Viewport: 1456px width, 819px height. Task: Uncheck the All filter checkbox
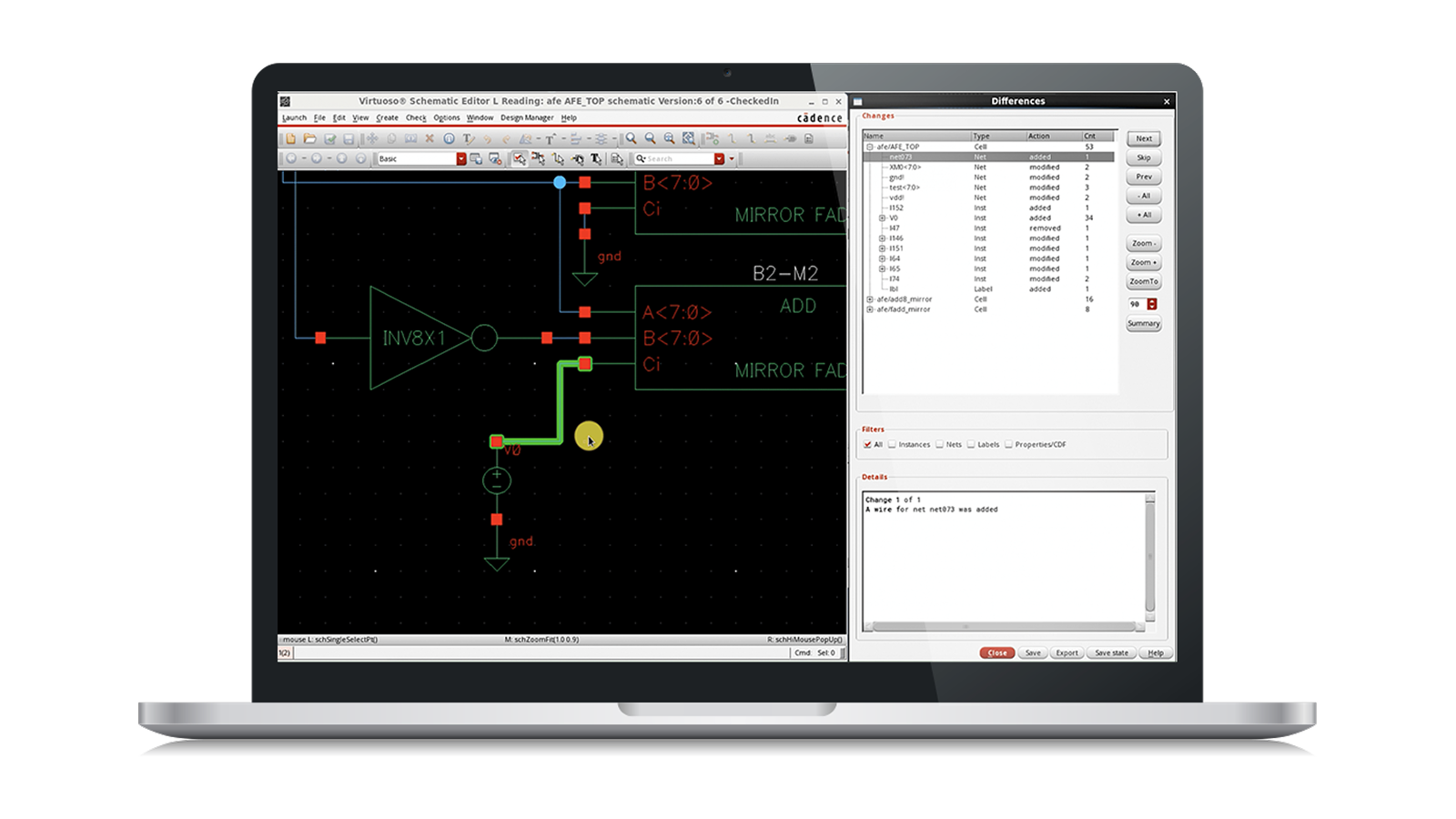pos(867,445)
